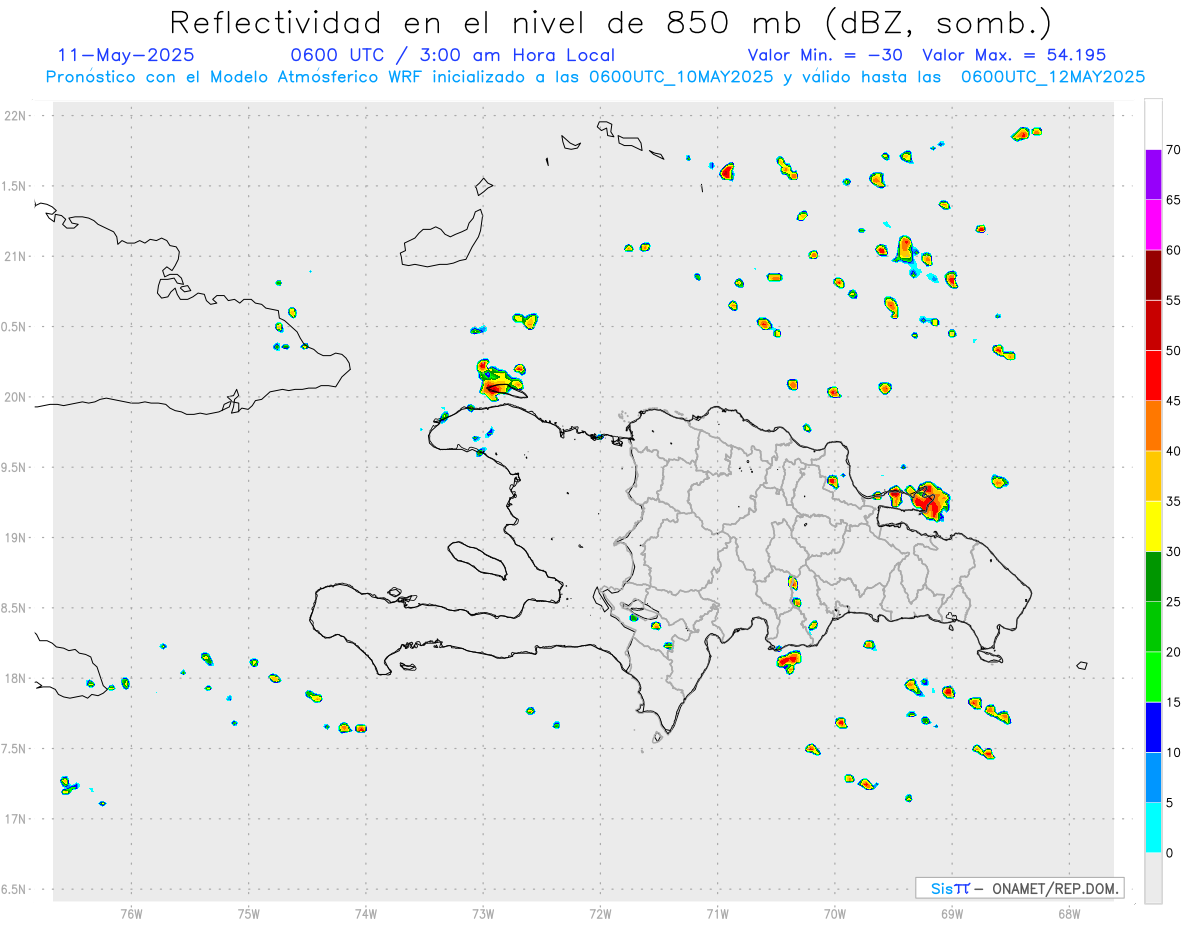Click the red 45–50 dBZ colorbar segment

1153,376
